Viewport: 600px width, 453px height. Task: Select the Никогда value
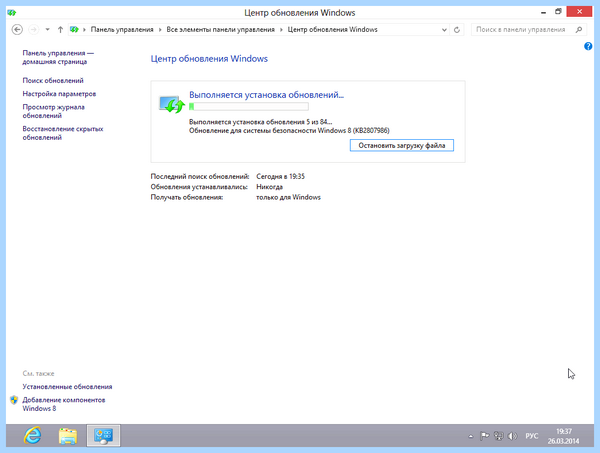[269, 187]
